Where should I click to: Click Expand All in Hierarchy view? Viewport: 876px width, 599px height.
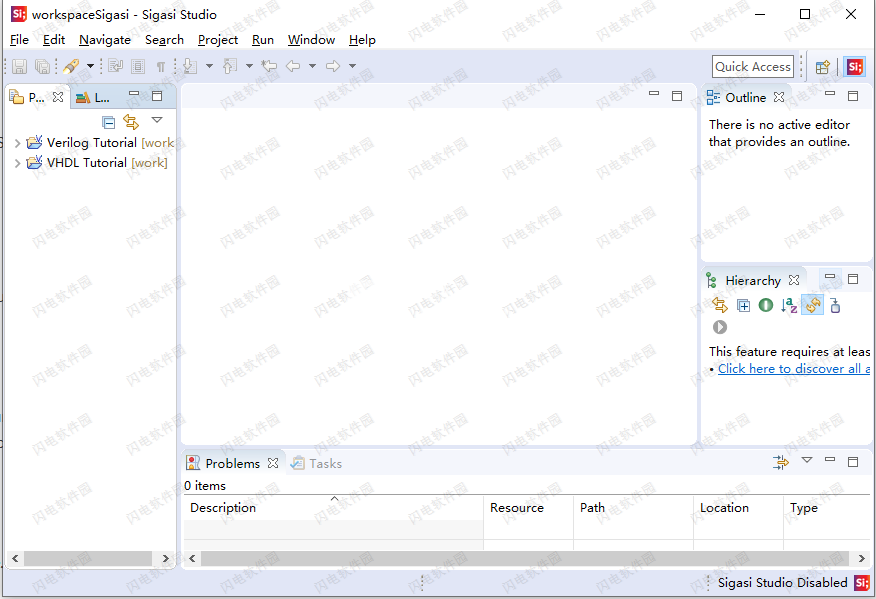(744, 306)
